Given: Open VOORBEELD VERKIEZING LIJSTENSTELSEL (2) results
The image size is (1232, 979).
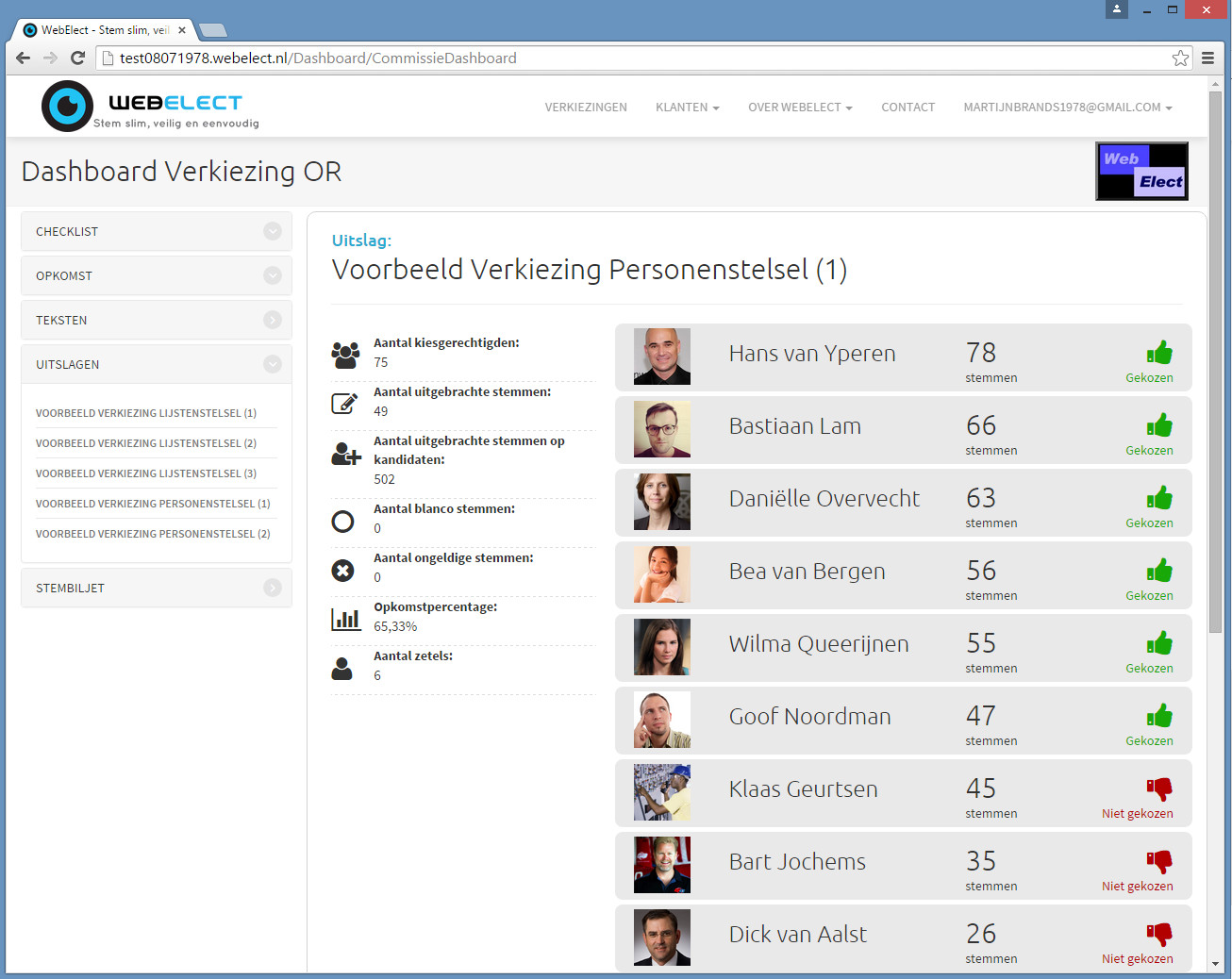Looking at the screenshot, I should point(146,442).
